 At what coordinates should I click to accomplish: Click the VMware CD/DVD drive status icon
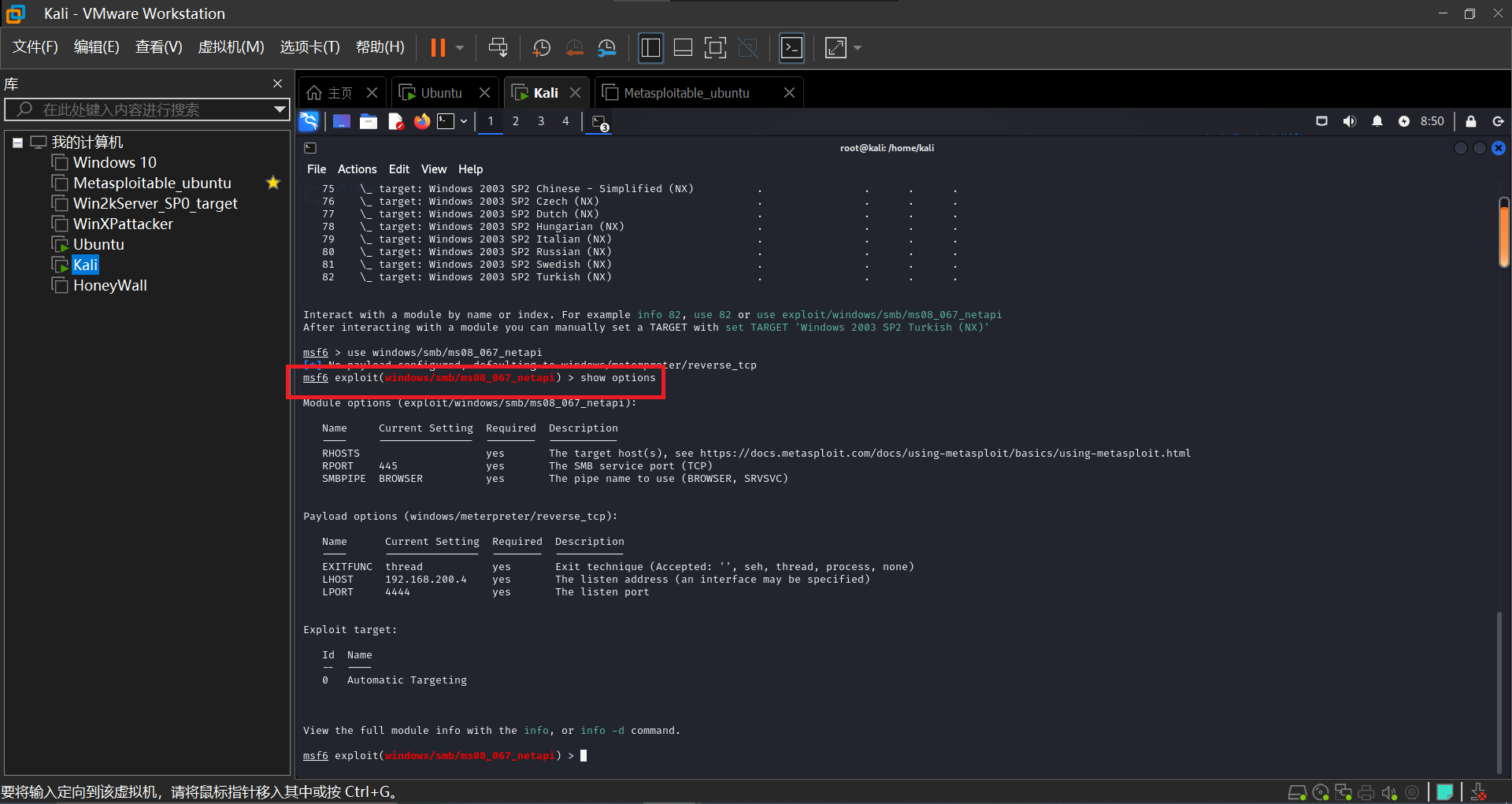tap(1321, 792)
